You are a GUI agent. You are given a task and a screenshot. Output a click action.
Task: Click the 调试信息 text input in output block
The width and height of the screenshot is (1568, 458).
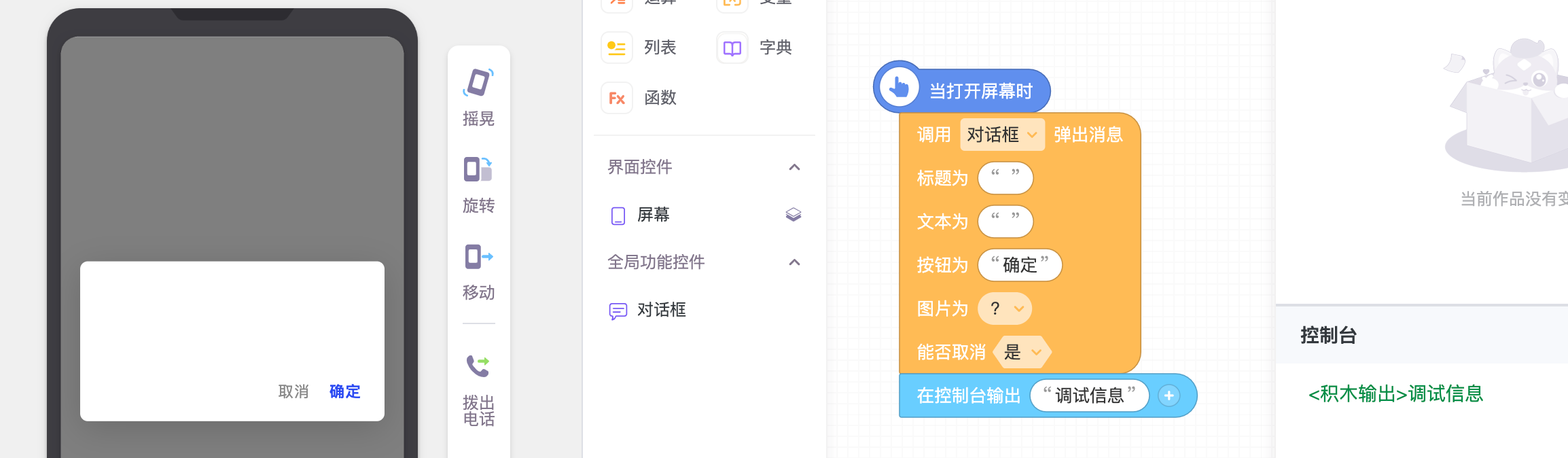pyautogui.click(x=1090, y=395)
